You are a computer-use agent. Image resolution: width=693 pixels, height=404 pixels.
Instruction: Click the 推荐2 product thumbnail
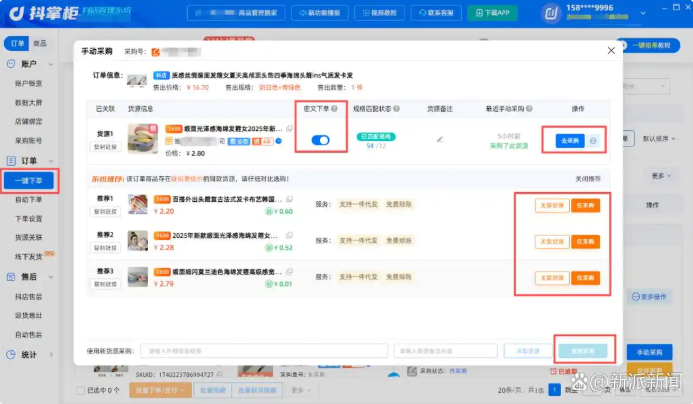pyautogui.click(x=137, y=241)
